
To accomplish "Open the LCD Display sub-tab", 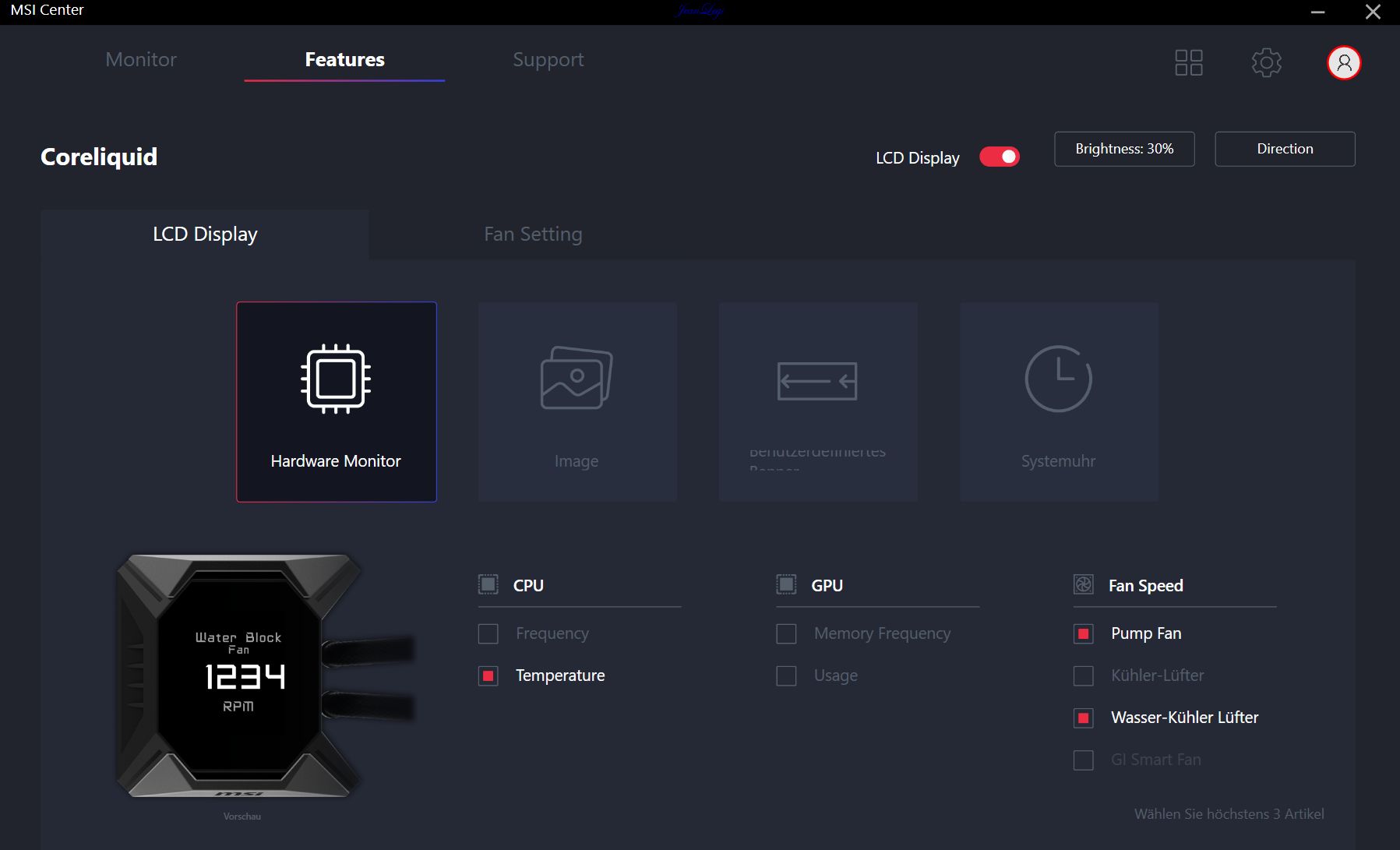I will click(x=205, y=235).
